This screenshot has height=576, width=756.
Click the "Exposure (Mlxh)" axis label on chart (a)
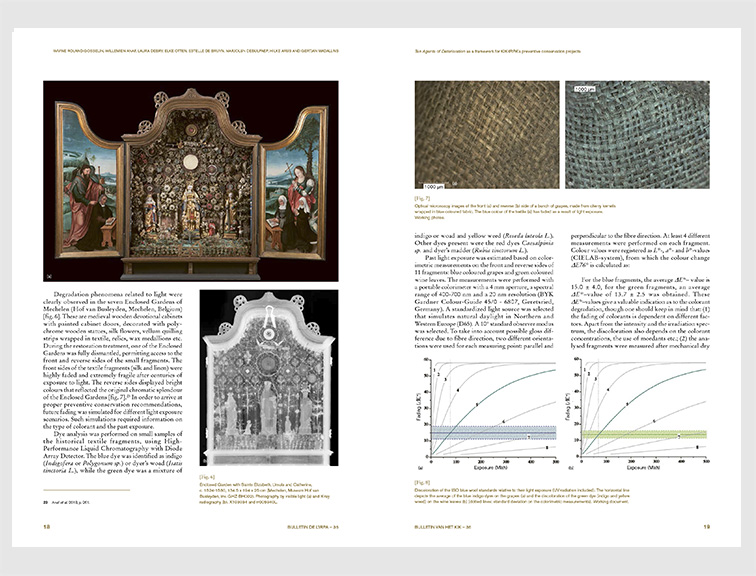[491, 468]
